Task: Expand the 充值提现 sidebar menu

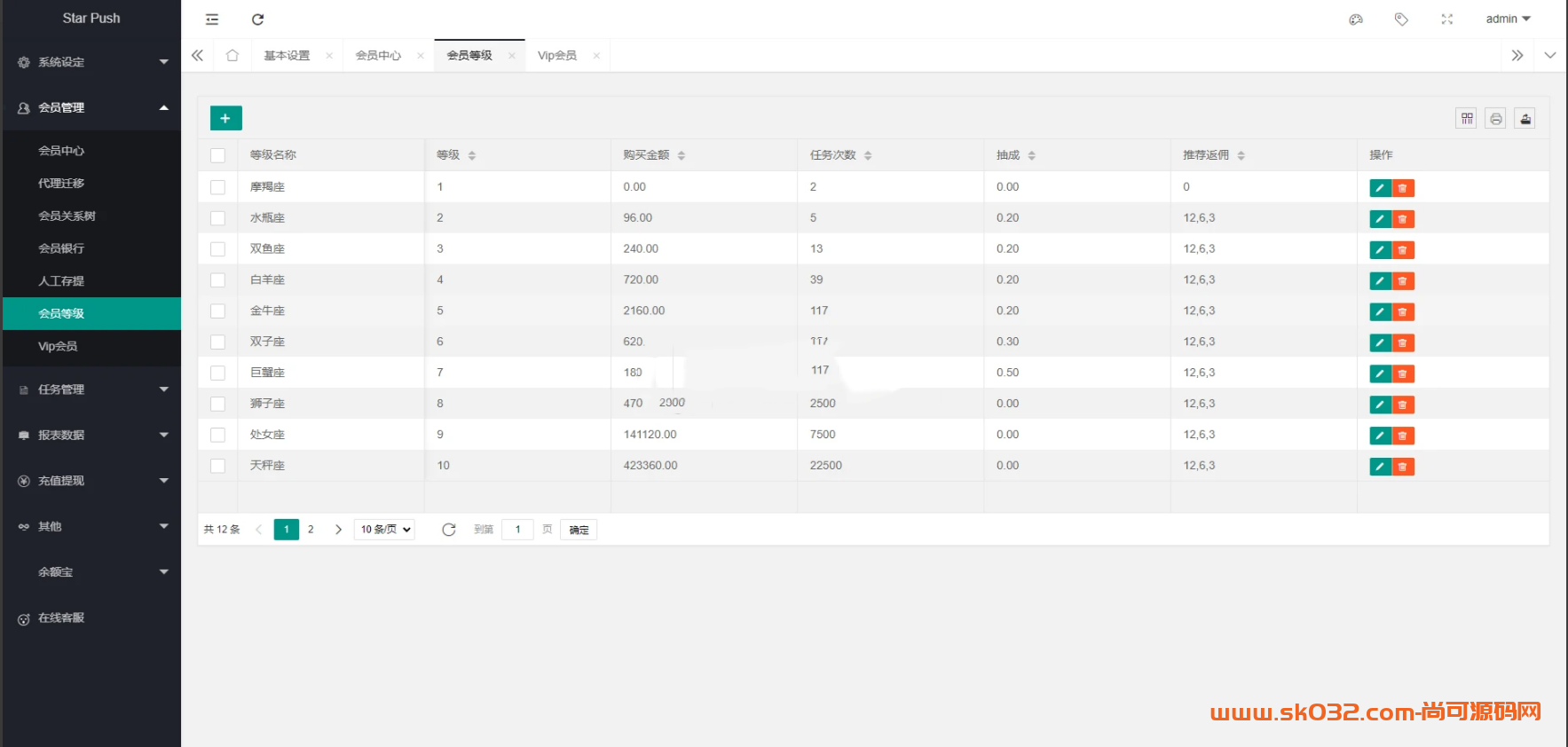Action: (x=91, y=481)
